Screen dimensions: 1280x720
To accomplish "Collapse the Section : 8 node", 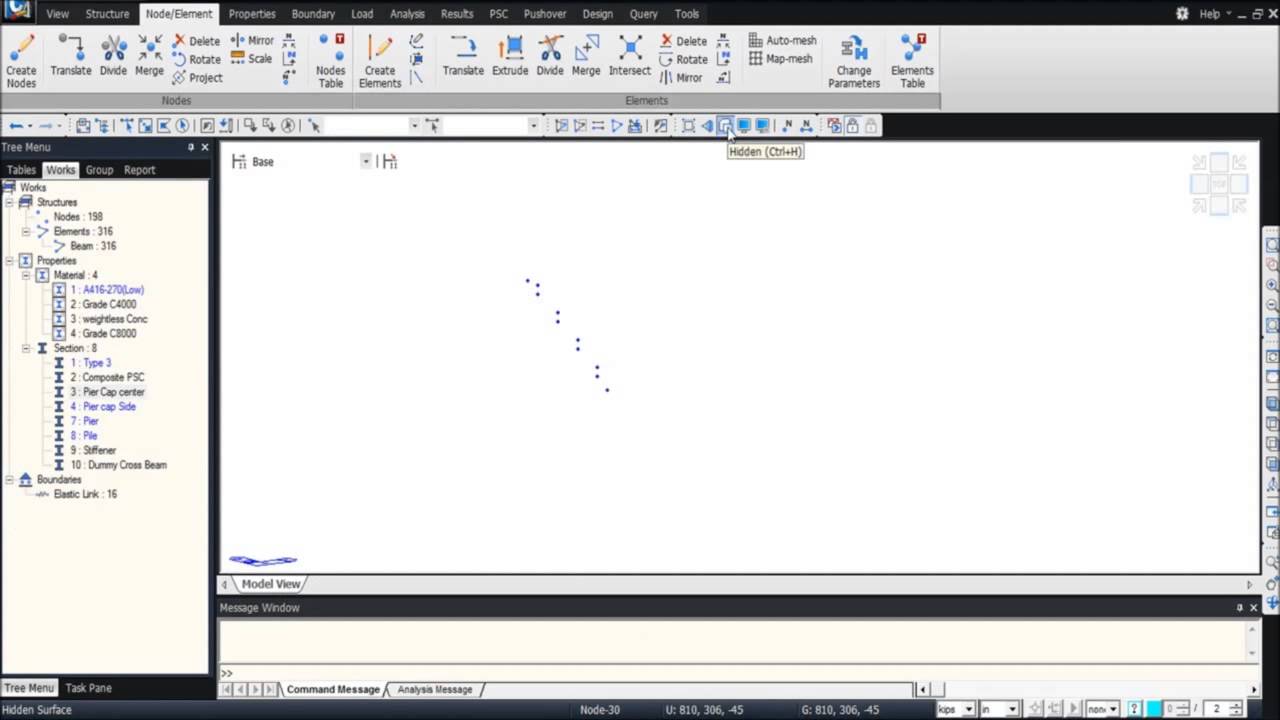I will [x=26, y=348].
